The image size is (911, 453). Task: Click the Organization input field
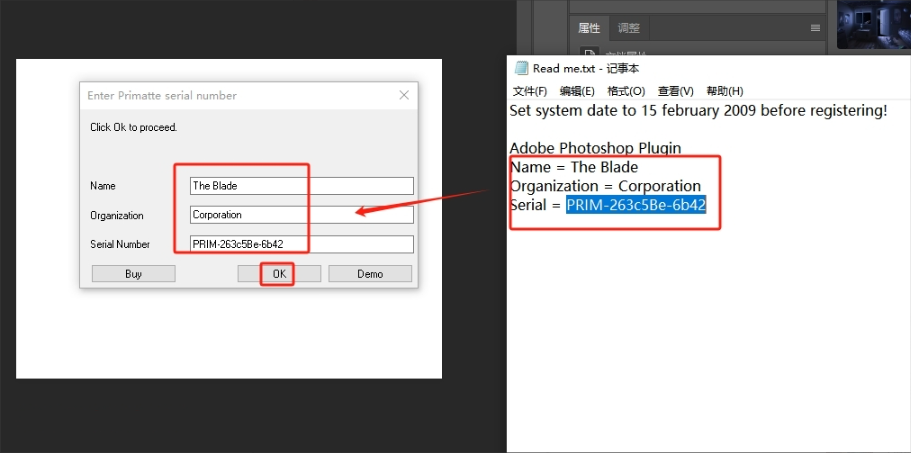click(x=302, y=215)
